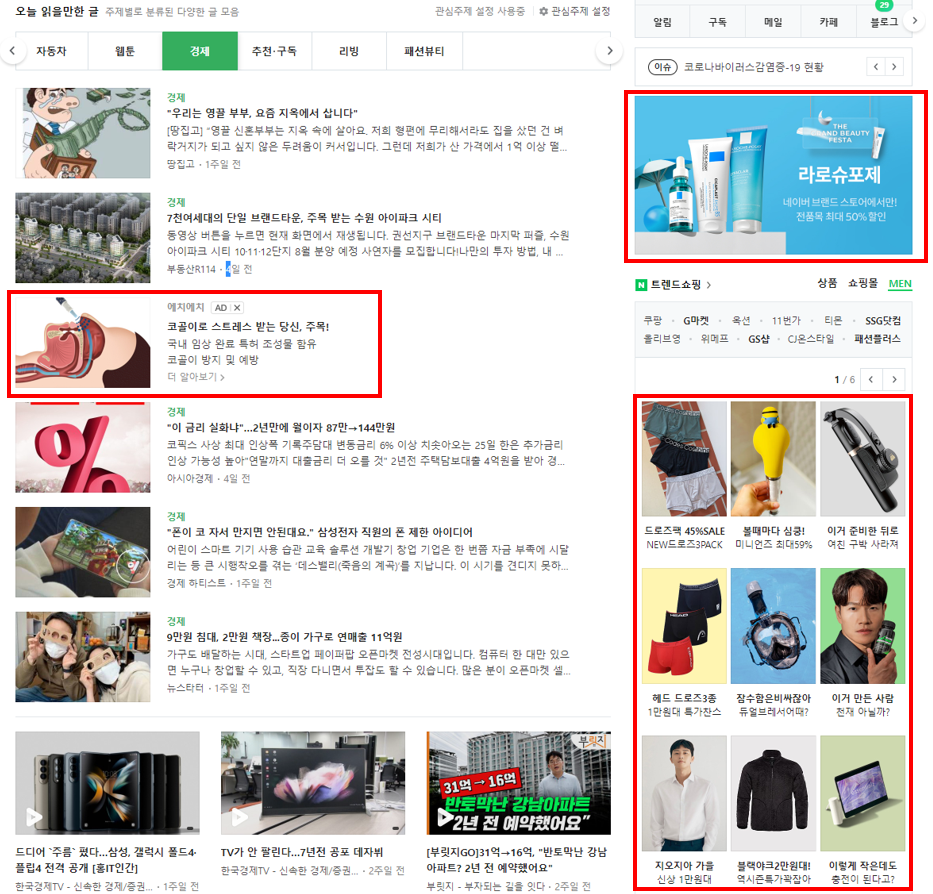
Task: Go to next issue headline arrow
Action: tap(894, 67)
